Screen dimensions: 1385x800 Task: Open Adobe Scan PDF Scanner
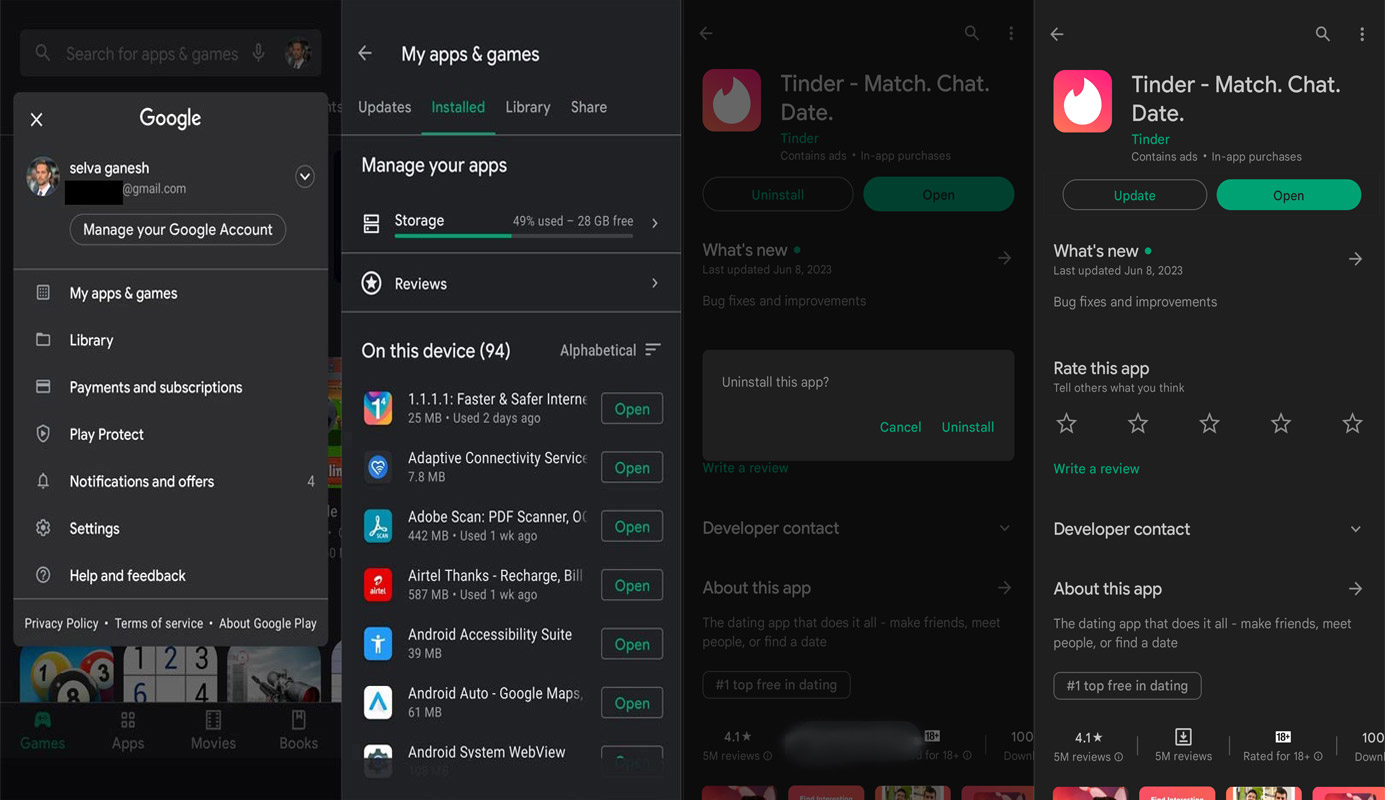[x=632, y=527]
